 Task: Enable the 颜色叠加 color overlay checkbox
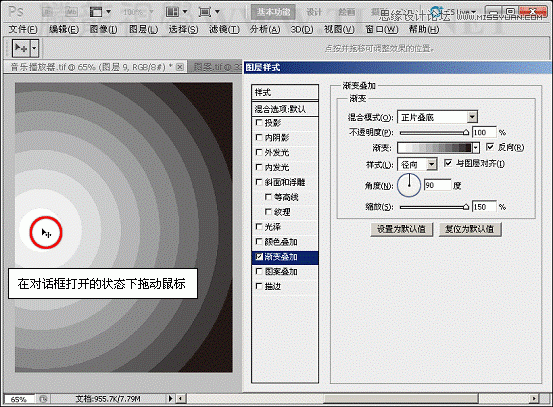[x=259, y=241]
